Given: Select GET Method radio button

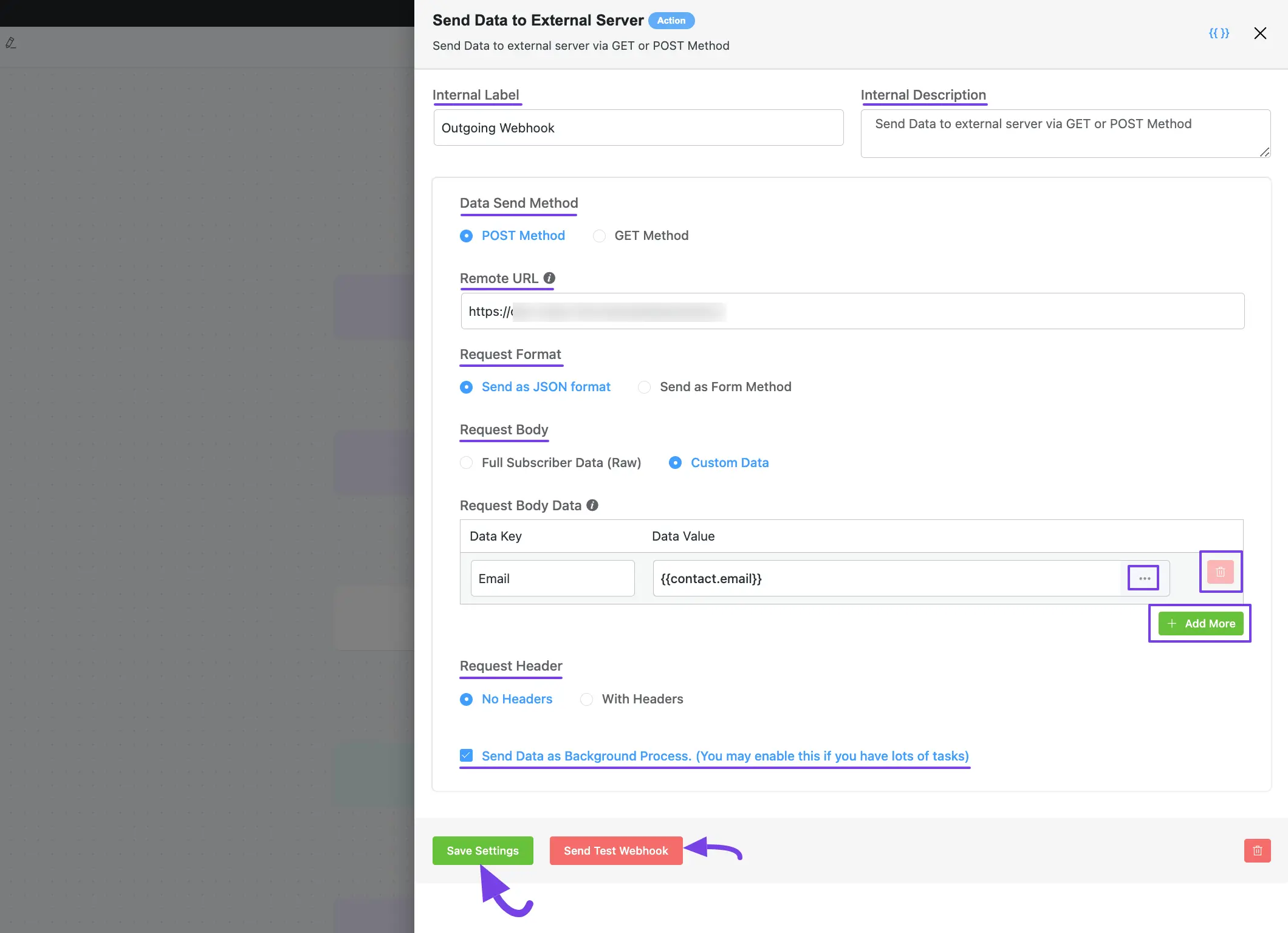Looking at the screenshot, I should coord(598,235).
